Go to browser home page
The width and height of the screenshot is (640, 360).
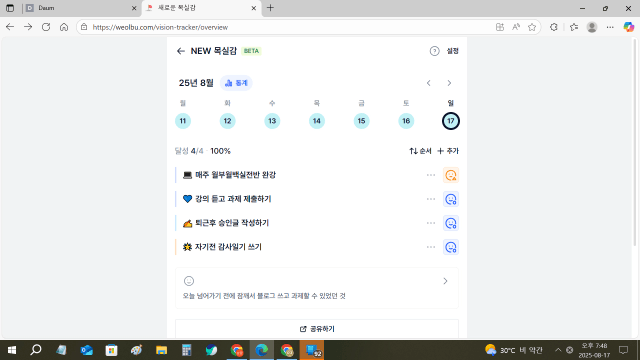click(x=64, y=27)
